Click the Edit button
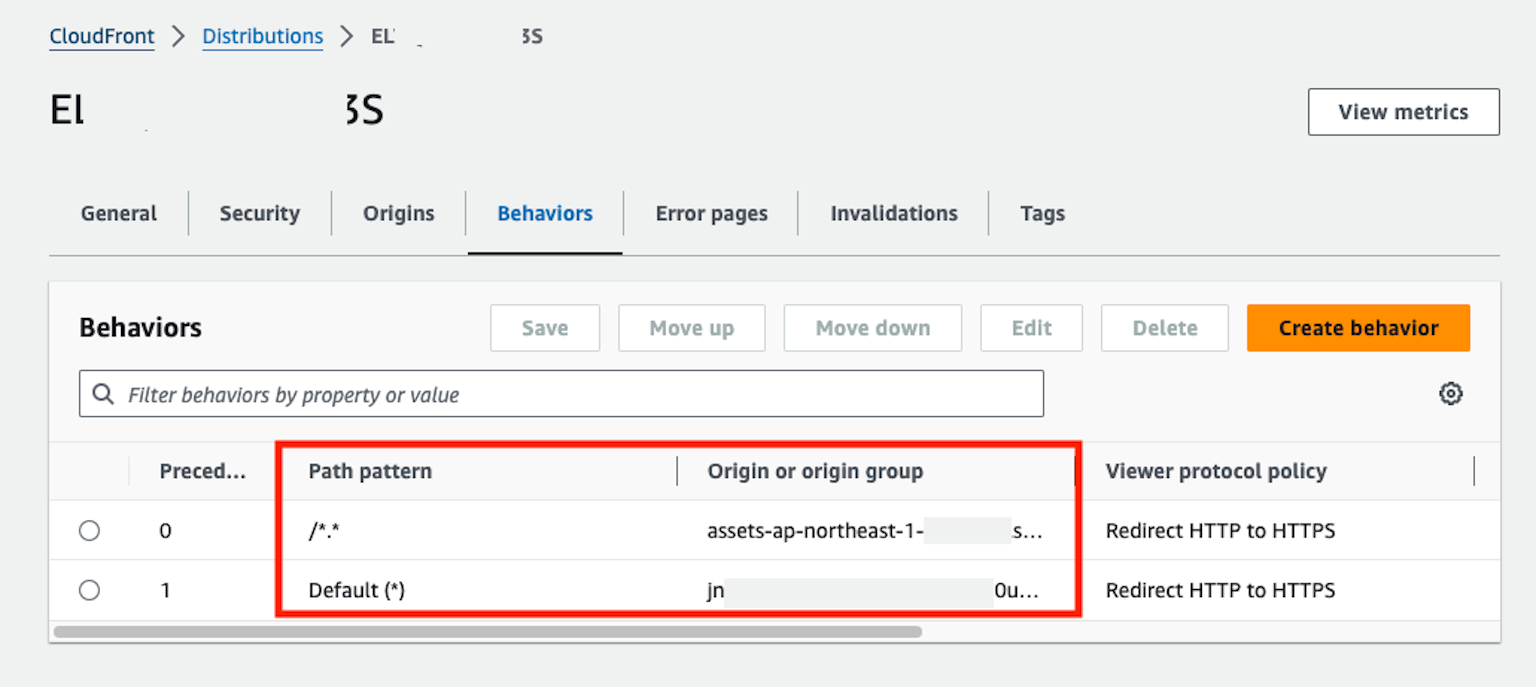1536x687 pixels. click(x=1031, y=327)
